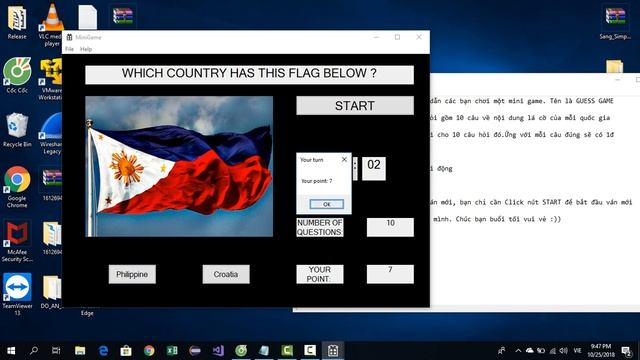Open the File menu in MiniGame

[69, 49]
